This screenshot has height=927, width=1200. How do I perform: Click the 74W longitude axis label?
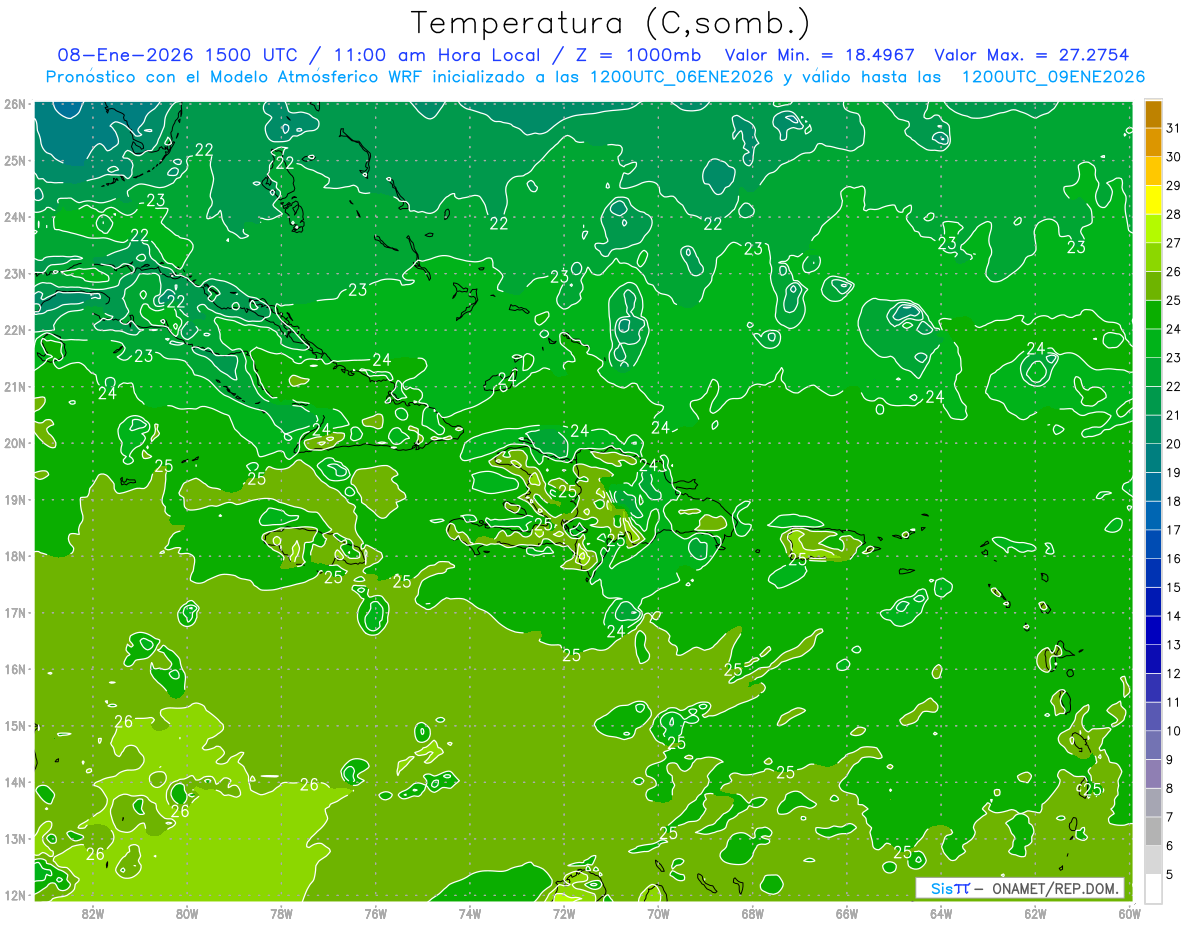click(x=469, y=912)
